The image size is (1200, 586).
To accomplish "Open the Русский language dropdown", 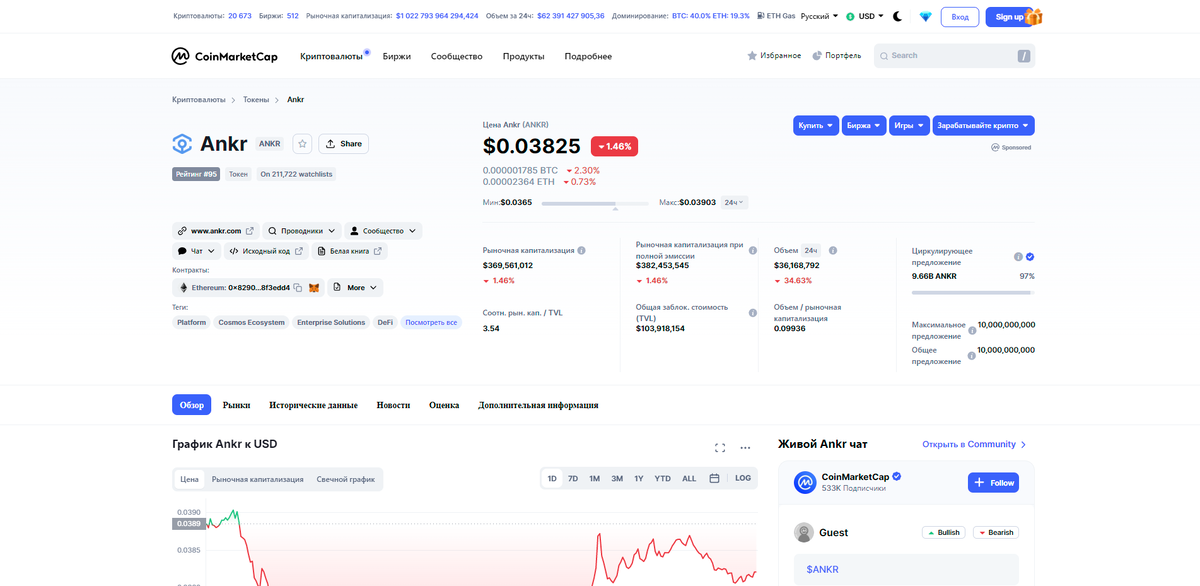I will (820, 16).
